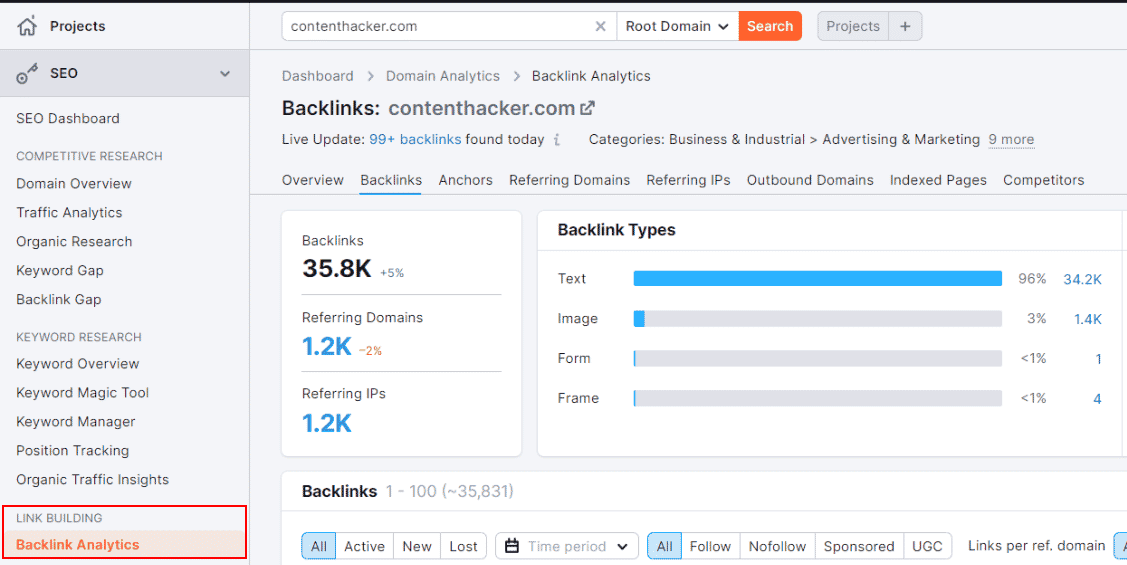Open Domain Overview in sidebar
The width and height of the screenshot is (1127, 565).
pyautogui.click(x=74, y=183)
